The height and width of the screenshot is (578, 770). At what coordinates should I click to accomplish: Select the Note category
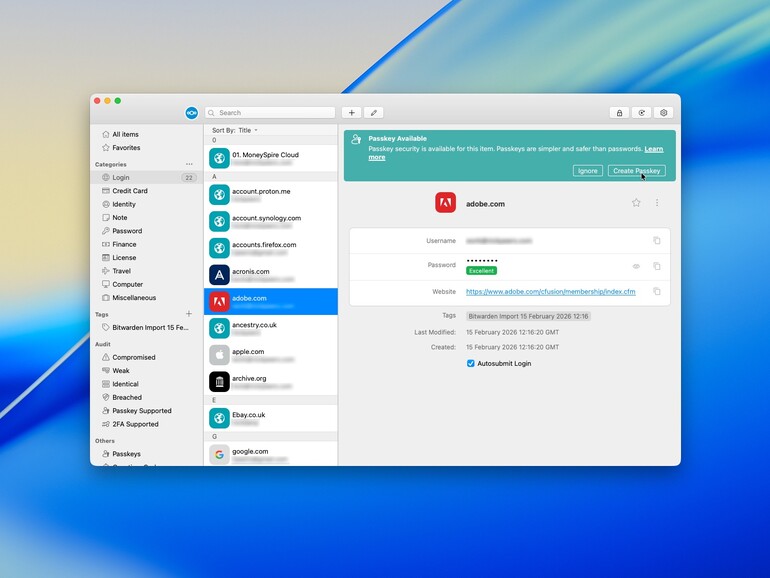[x=146, y=218]
